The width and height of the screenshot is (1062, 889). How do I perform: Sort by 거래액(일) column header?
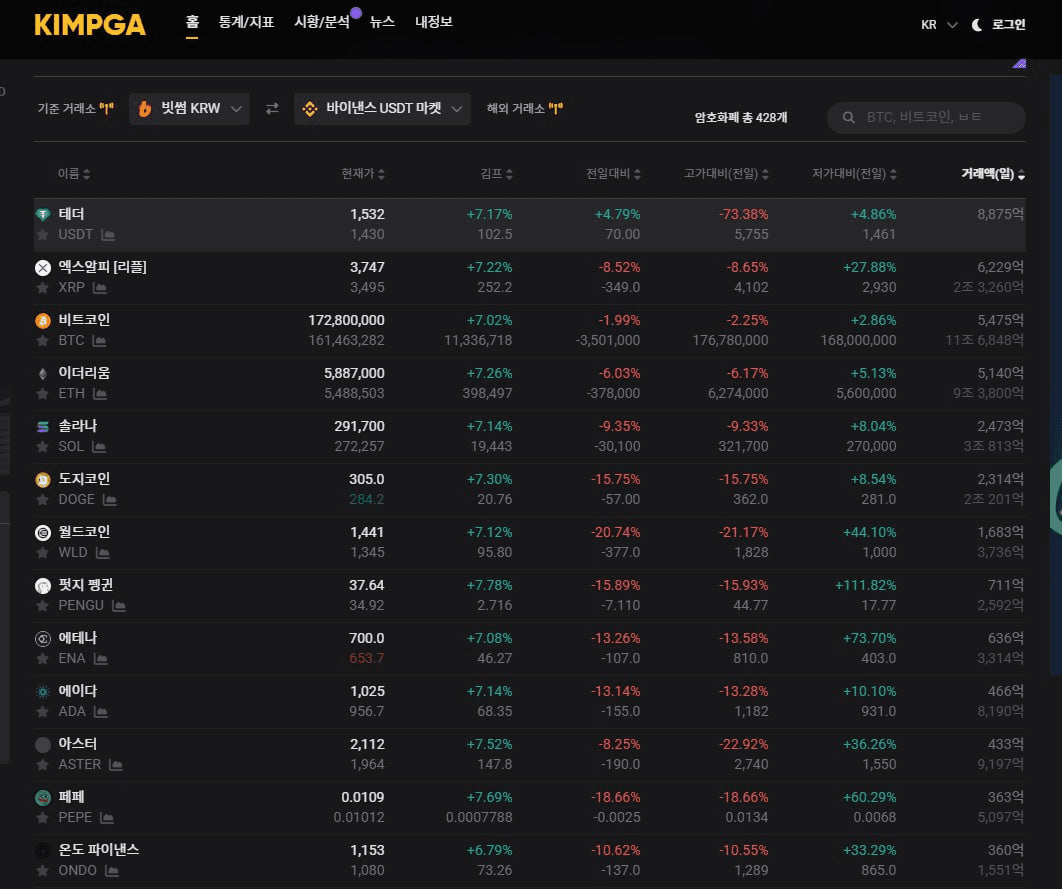coord(992,174)
